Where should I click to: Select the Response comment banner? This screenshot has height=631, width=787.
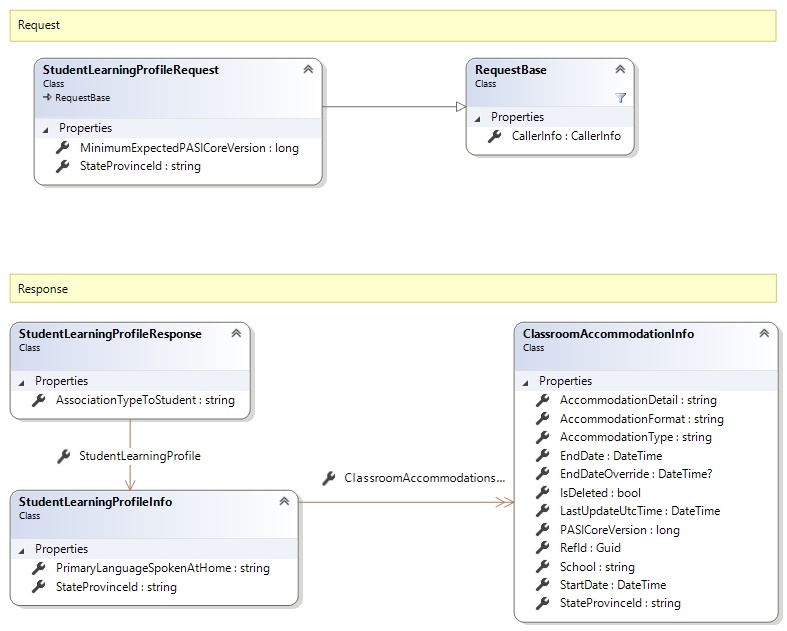392,288
